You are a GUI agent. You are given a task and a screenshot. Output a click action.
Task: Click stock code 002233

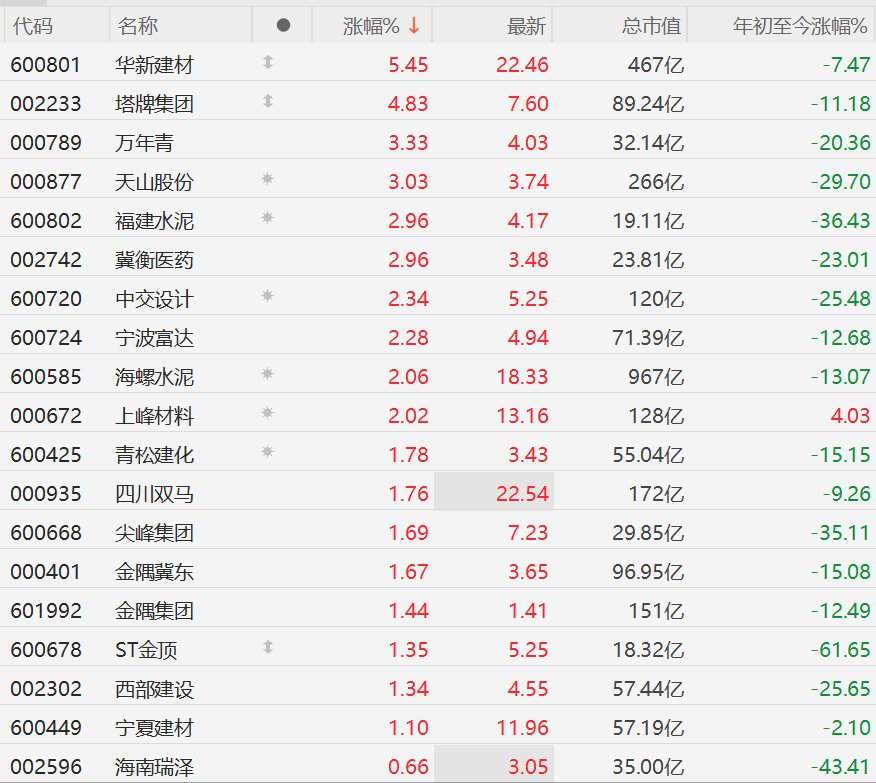coord(46,104)
